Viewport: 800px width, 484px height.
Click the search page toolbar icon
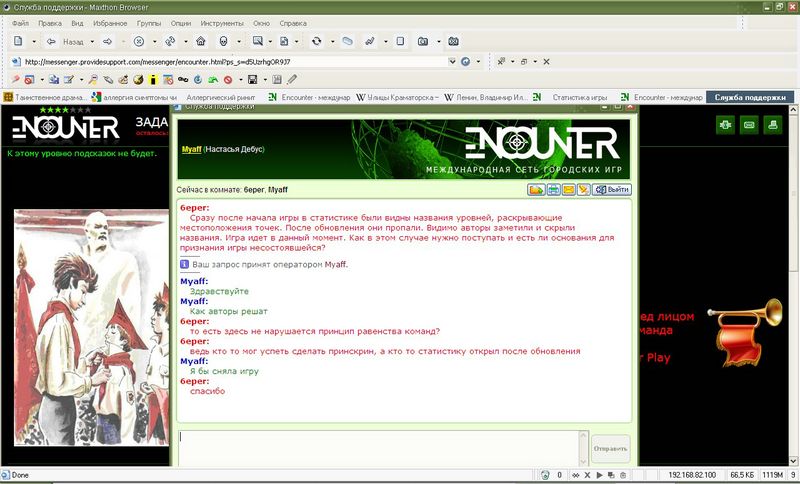[x=258, y=41]
